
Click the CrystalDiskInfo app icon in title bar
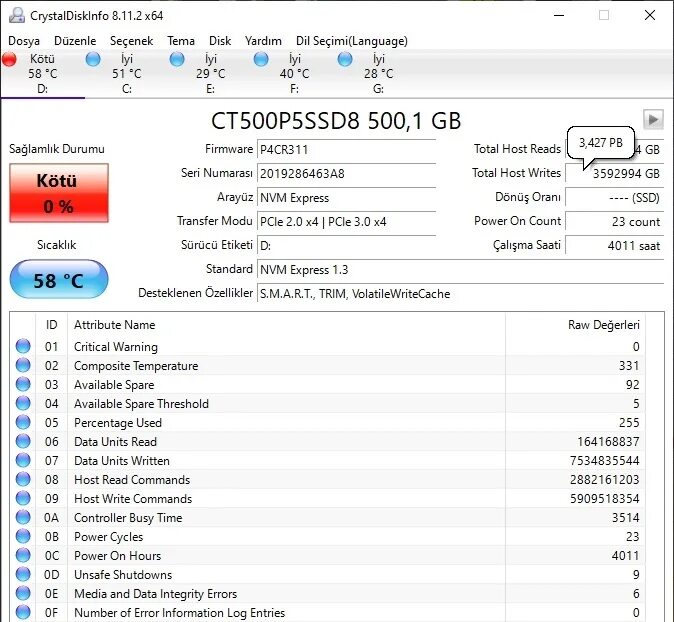(17, 15)
